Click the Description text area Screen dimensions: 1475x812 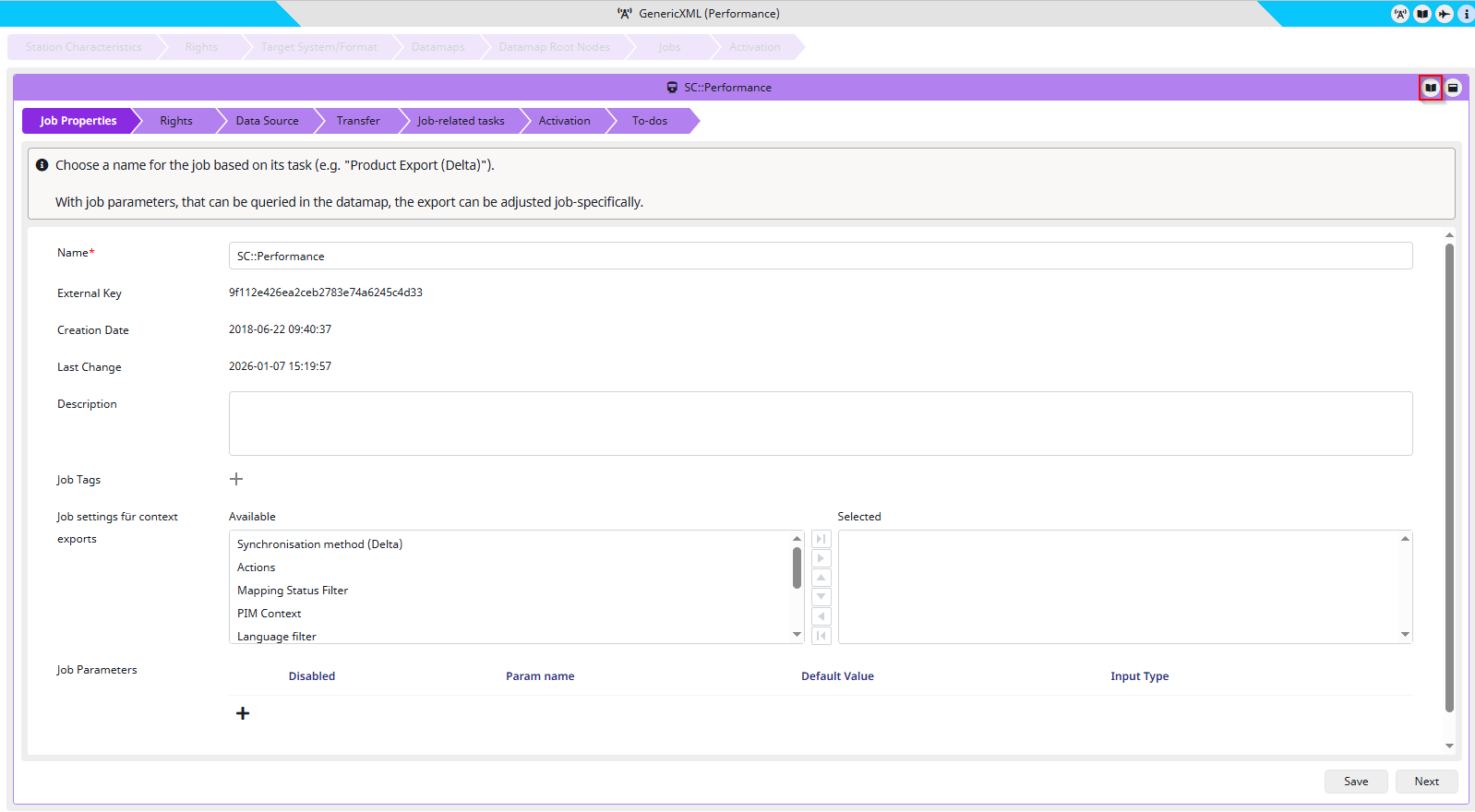(x=820, y=424)
